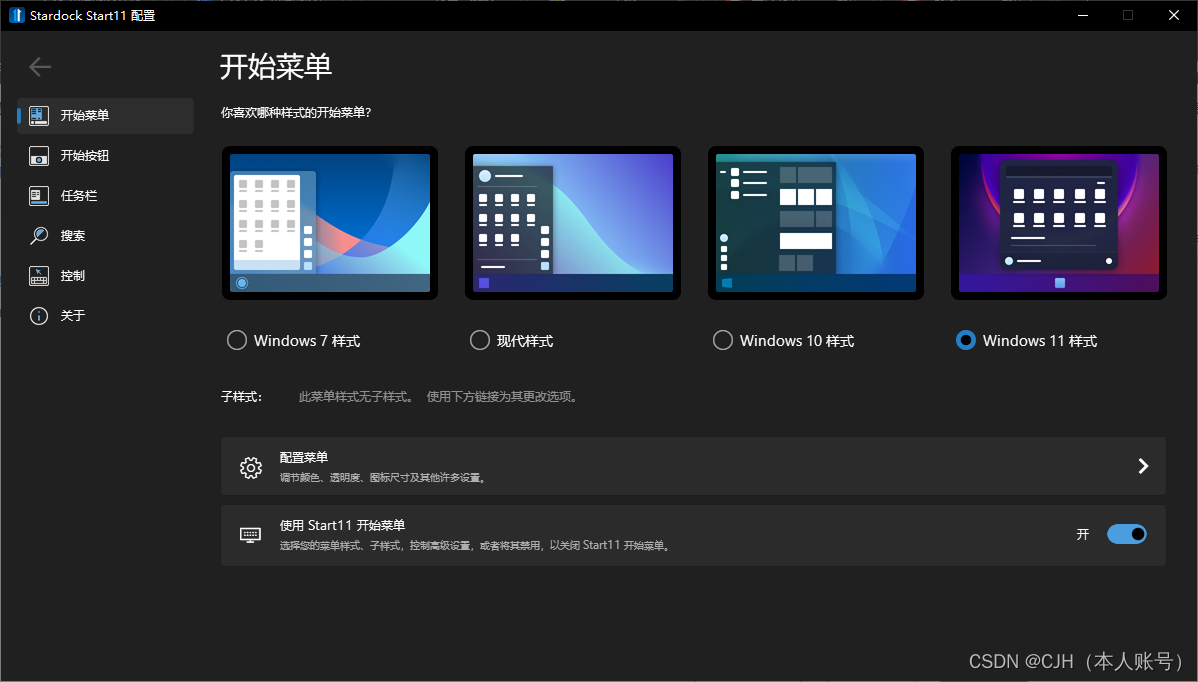Open the 搜索 settings section
The image size is (1198, 682).
38,235
